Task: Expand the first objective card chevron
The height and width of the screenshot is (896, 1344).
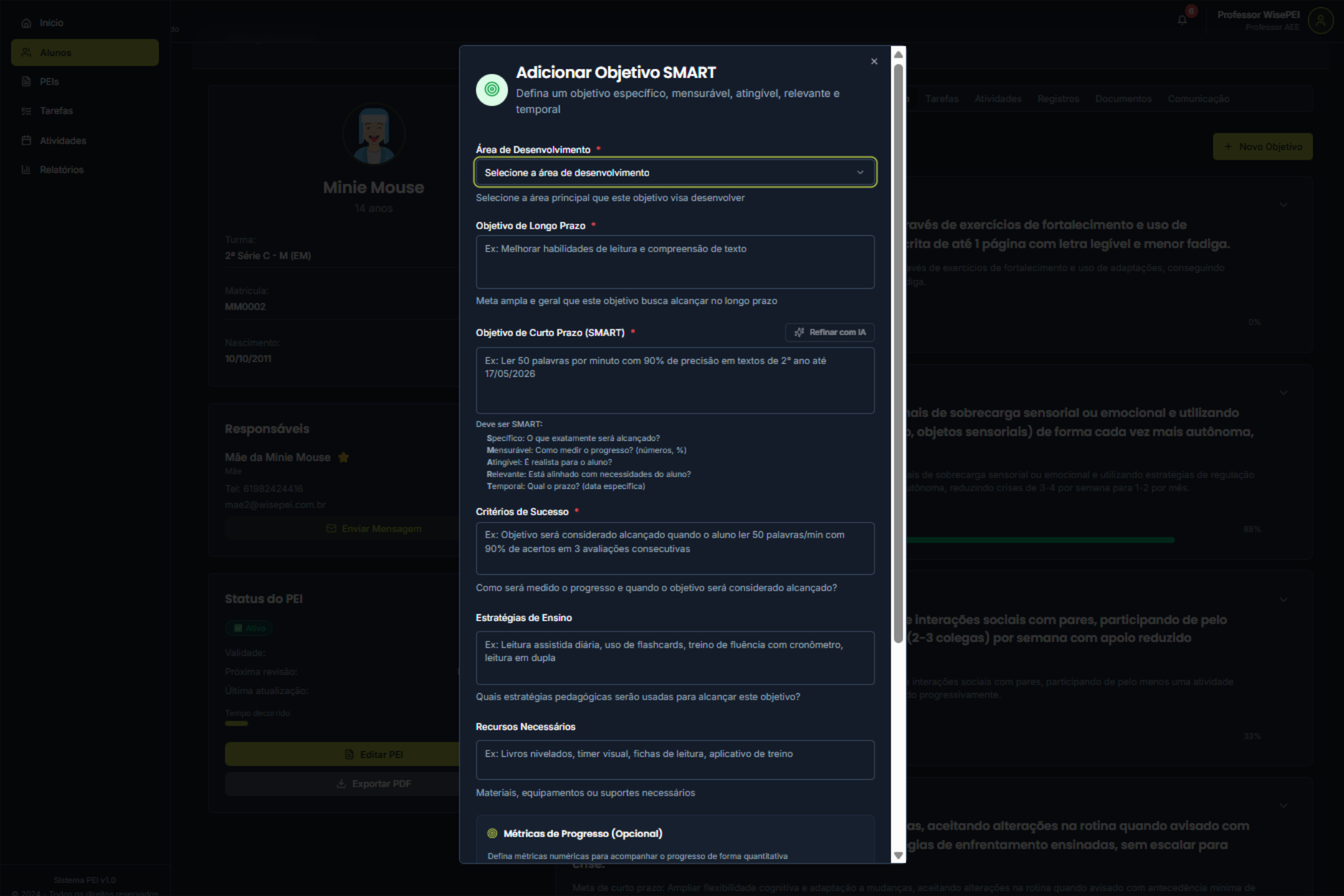Action: (x=1283, y=205)
